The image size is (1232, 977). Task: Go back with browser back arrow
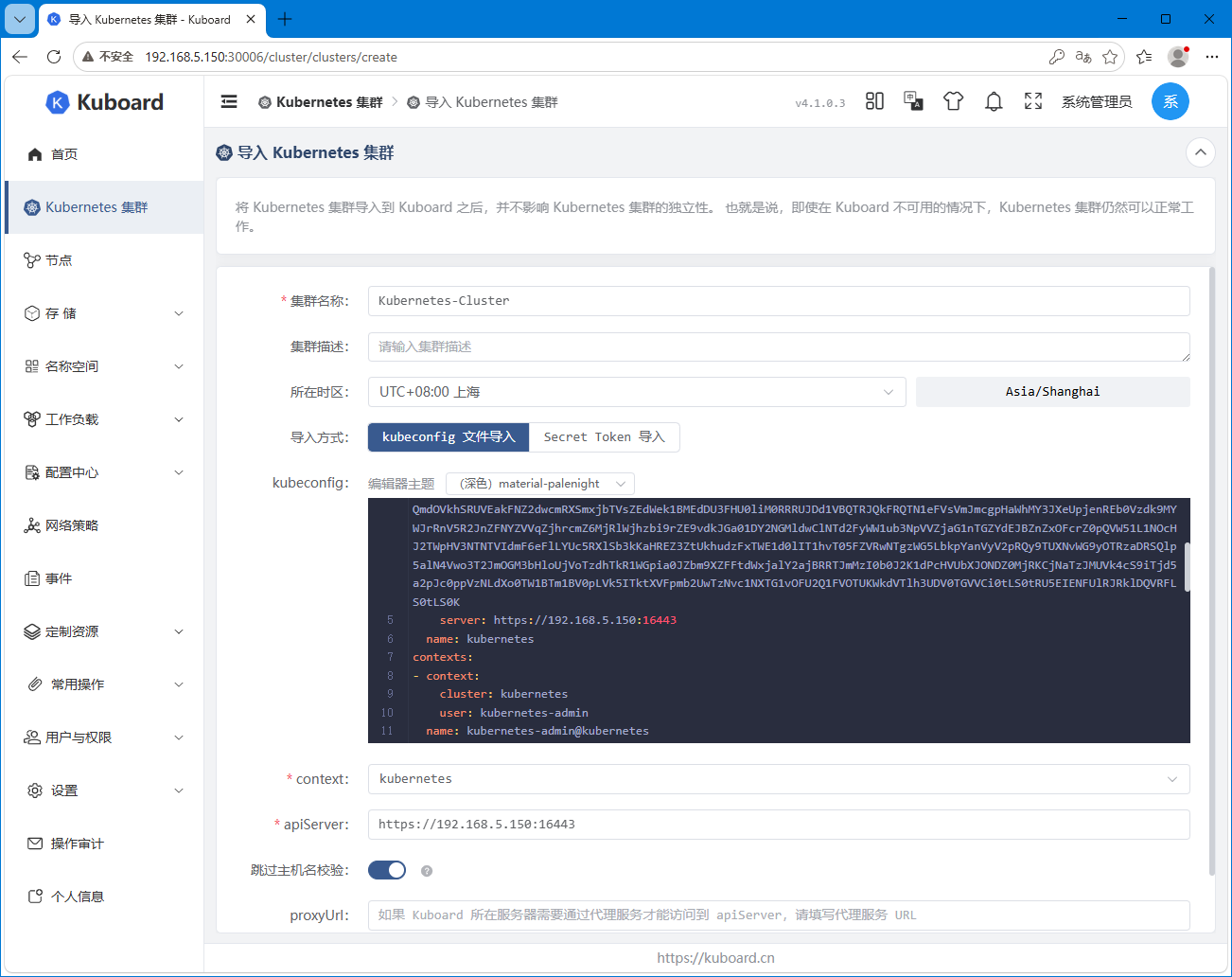(x=20, y=57)
